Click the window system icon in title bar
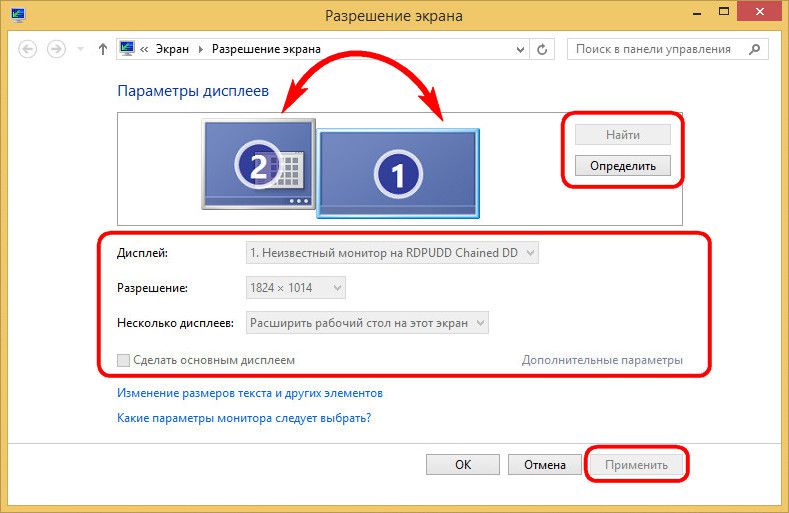 tap(19, 16)
